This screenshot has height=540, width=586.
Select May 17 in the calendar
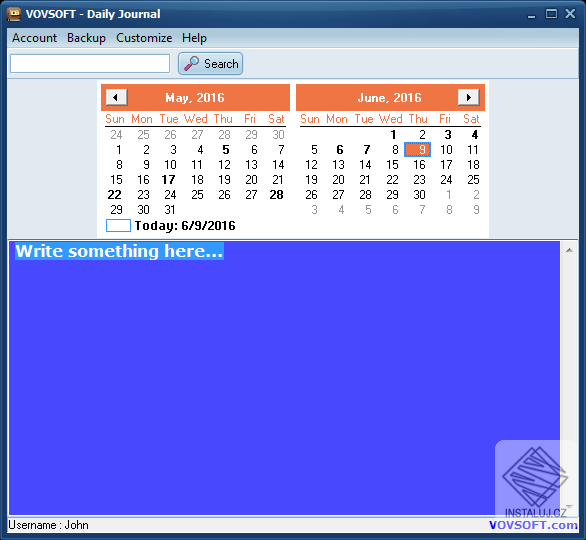[x=169, y=180]
